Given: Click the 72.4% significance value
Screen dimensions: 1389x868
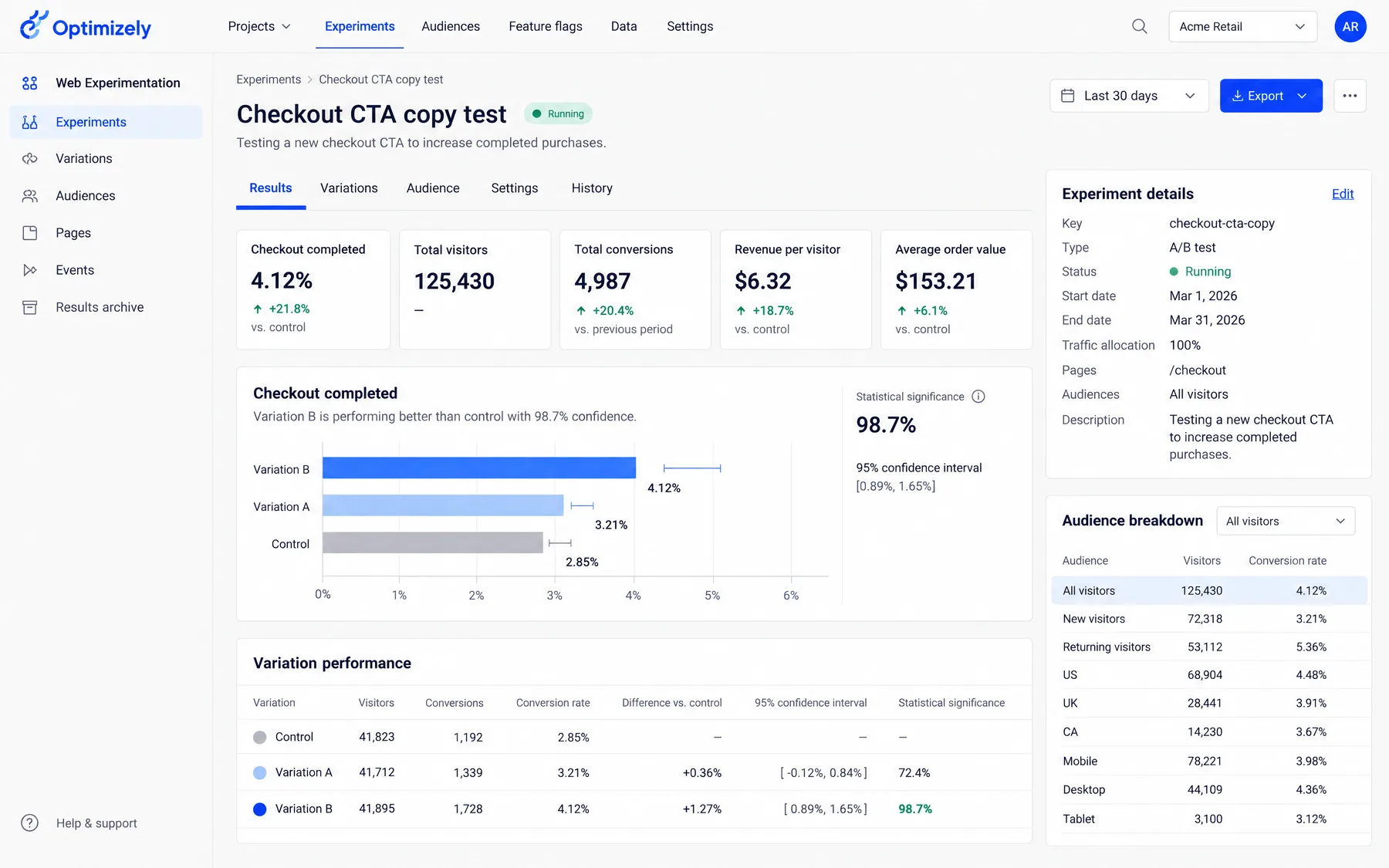Looking at the screenshot, I should click(914, 772).
